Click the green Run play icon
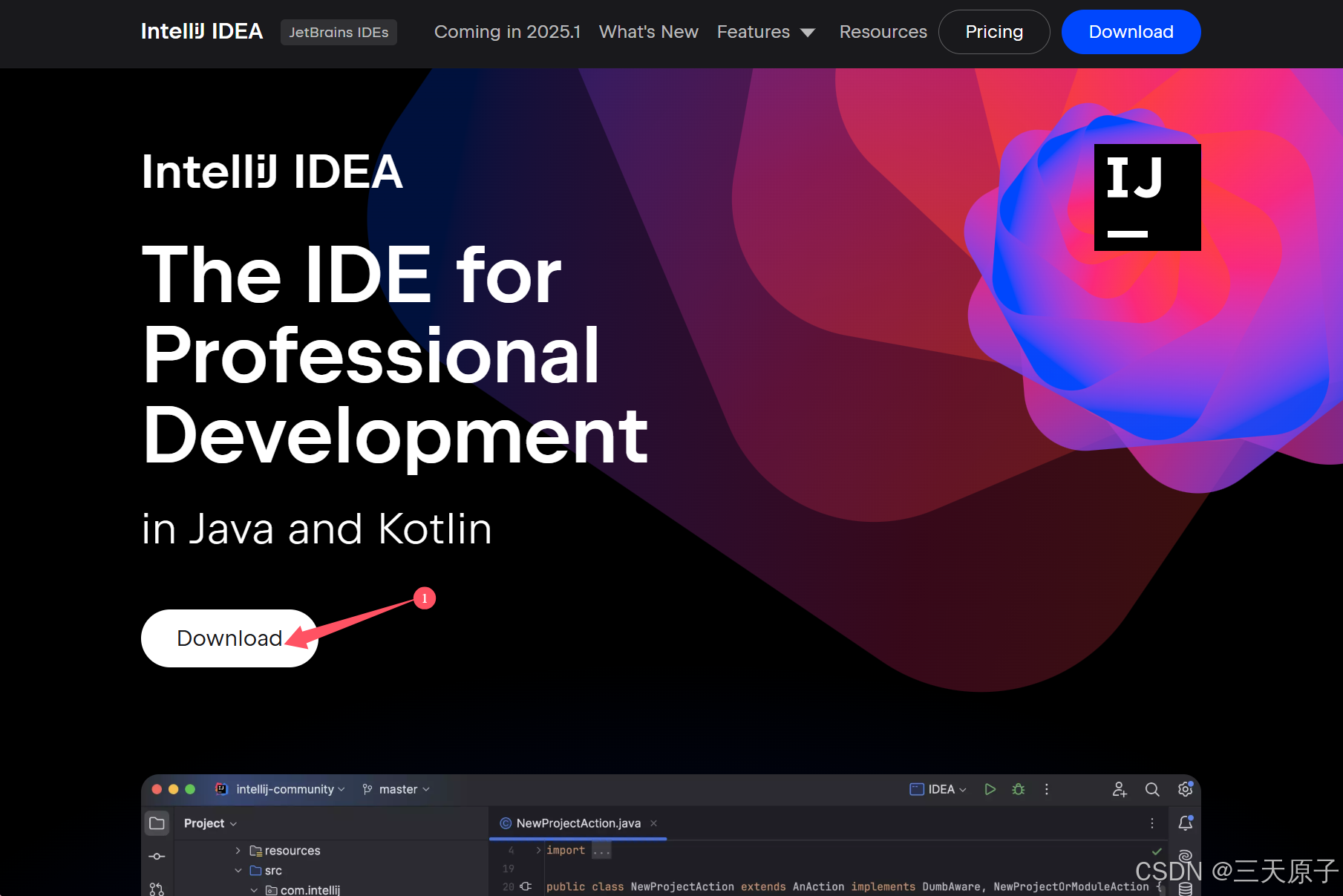The width and height of the screenshot is (1343, 896). click(990, 789)
